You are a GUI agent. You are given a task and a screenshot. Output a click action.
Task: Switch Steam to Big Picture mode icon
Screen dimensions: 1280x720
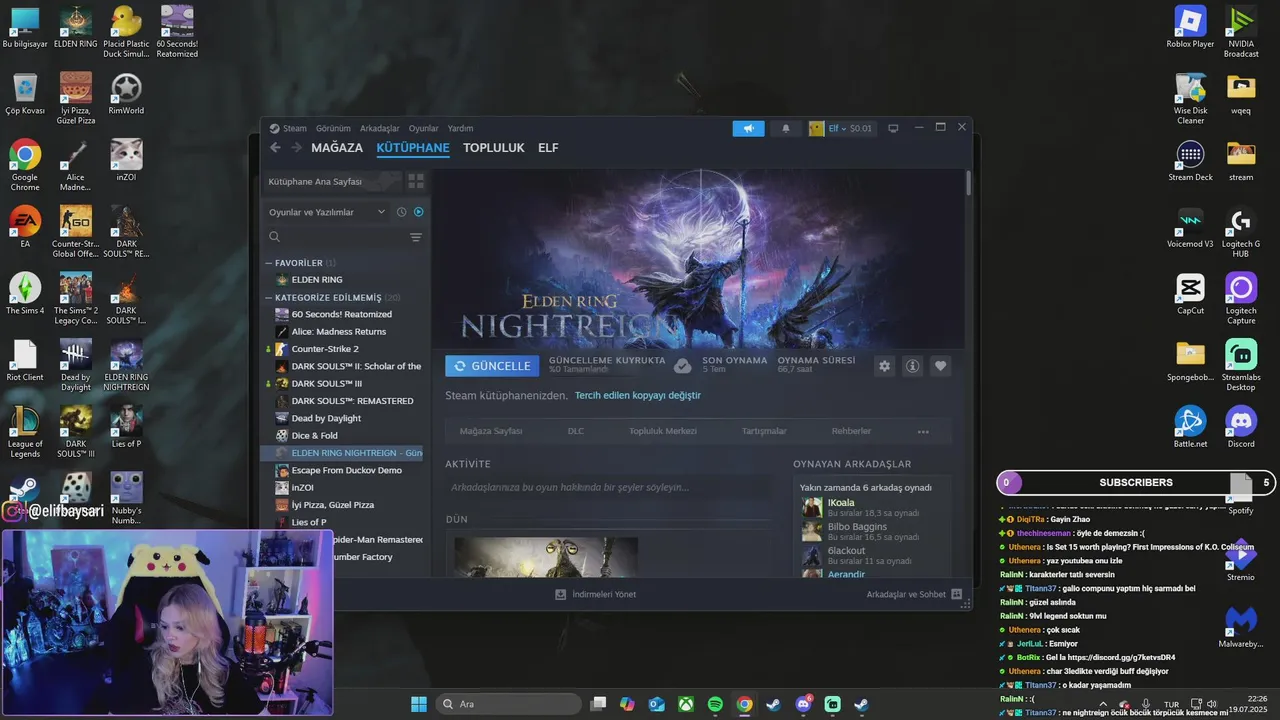click(893, 128)
